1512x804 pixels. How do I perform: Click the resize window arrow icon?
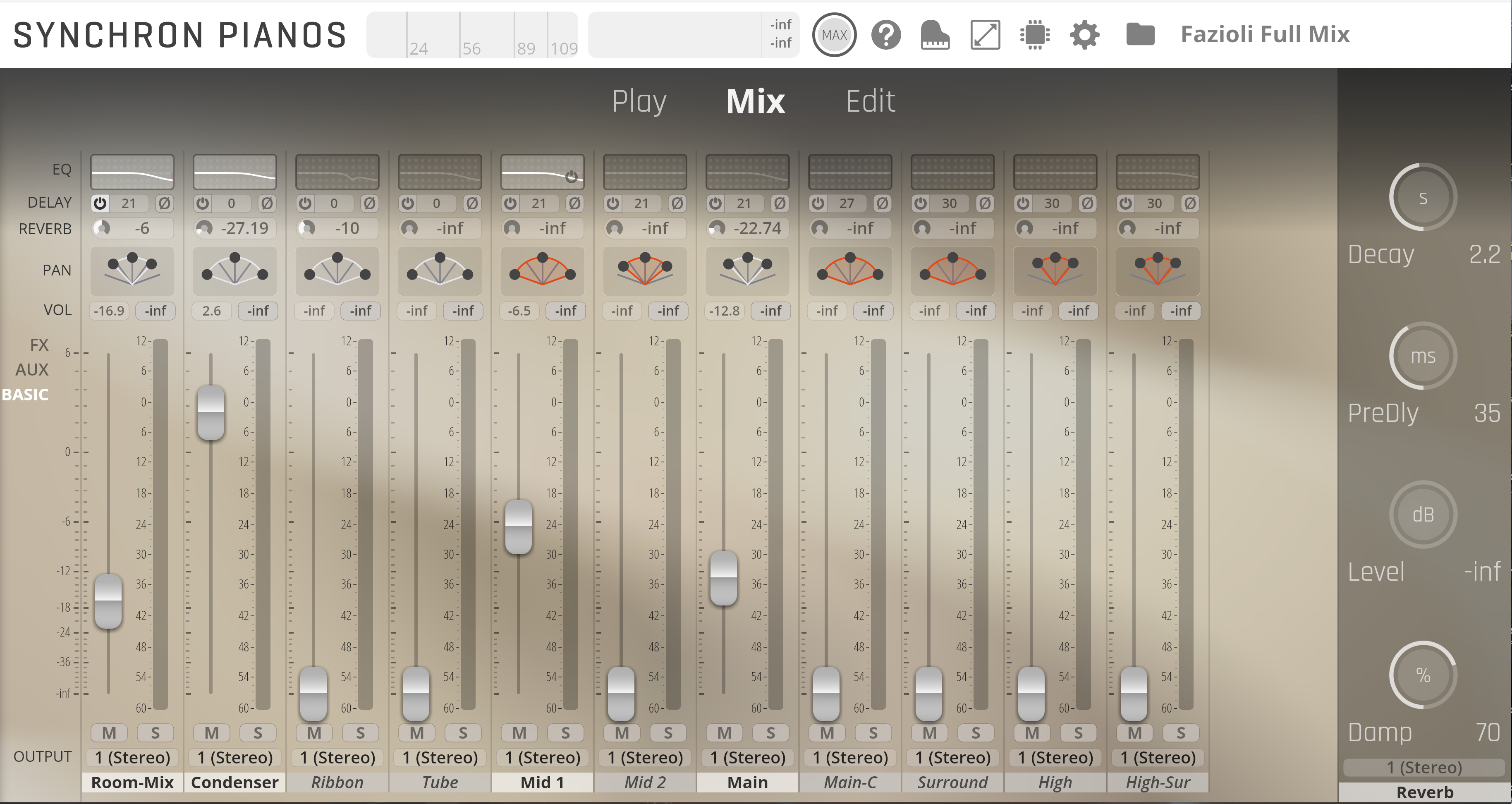pyautogui.click(x=985, y=35)
